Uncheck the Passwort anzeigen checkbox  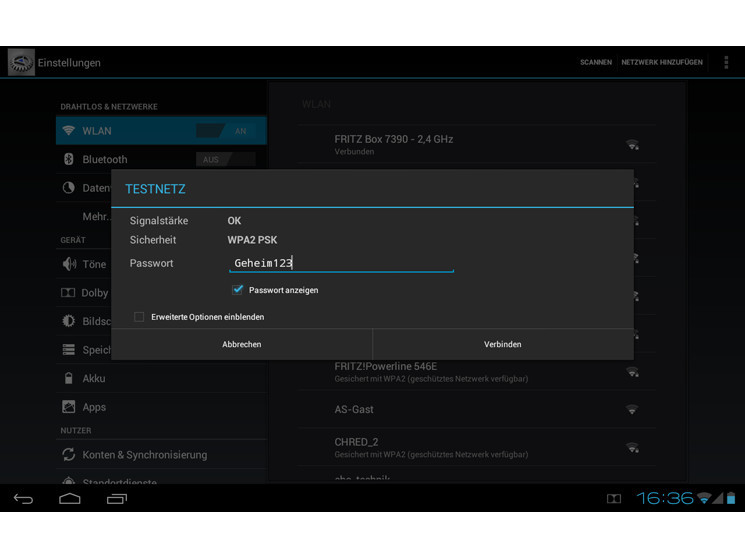pos(237,290)
